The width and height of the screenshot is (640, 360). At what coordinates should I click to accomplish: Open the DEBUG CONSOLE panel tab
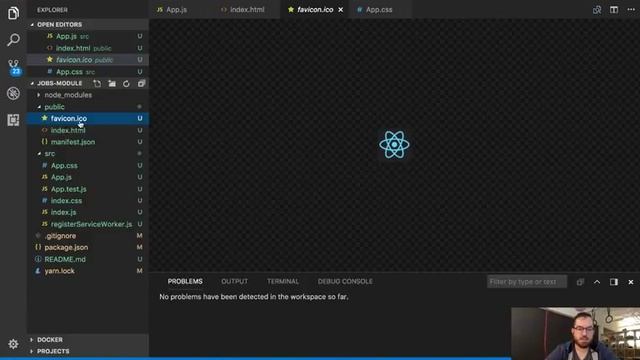pyautogui.click(x=345, y=282)
